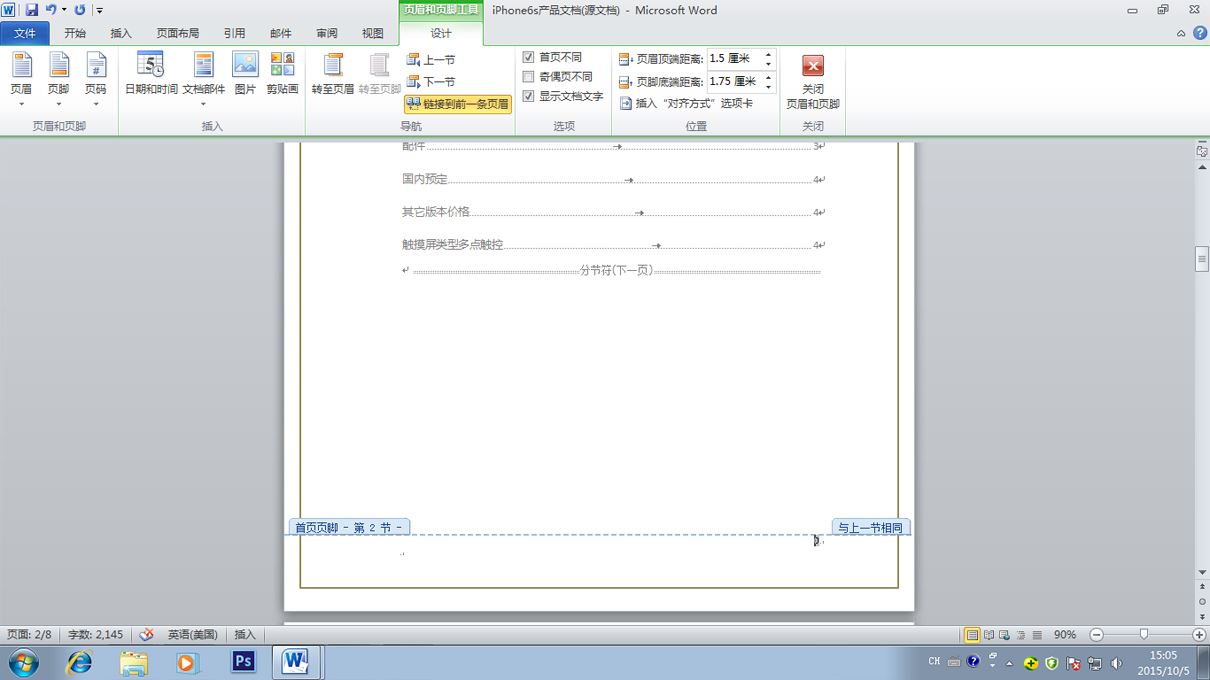This screenshot has width=1210, height=680.
Task: Open the 页眉 header gallery
Action: pos(21,80)
